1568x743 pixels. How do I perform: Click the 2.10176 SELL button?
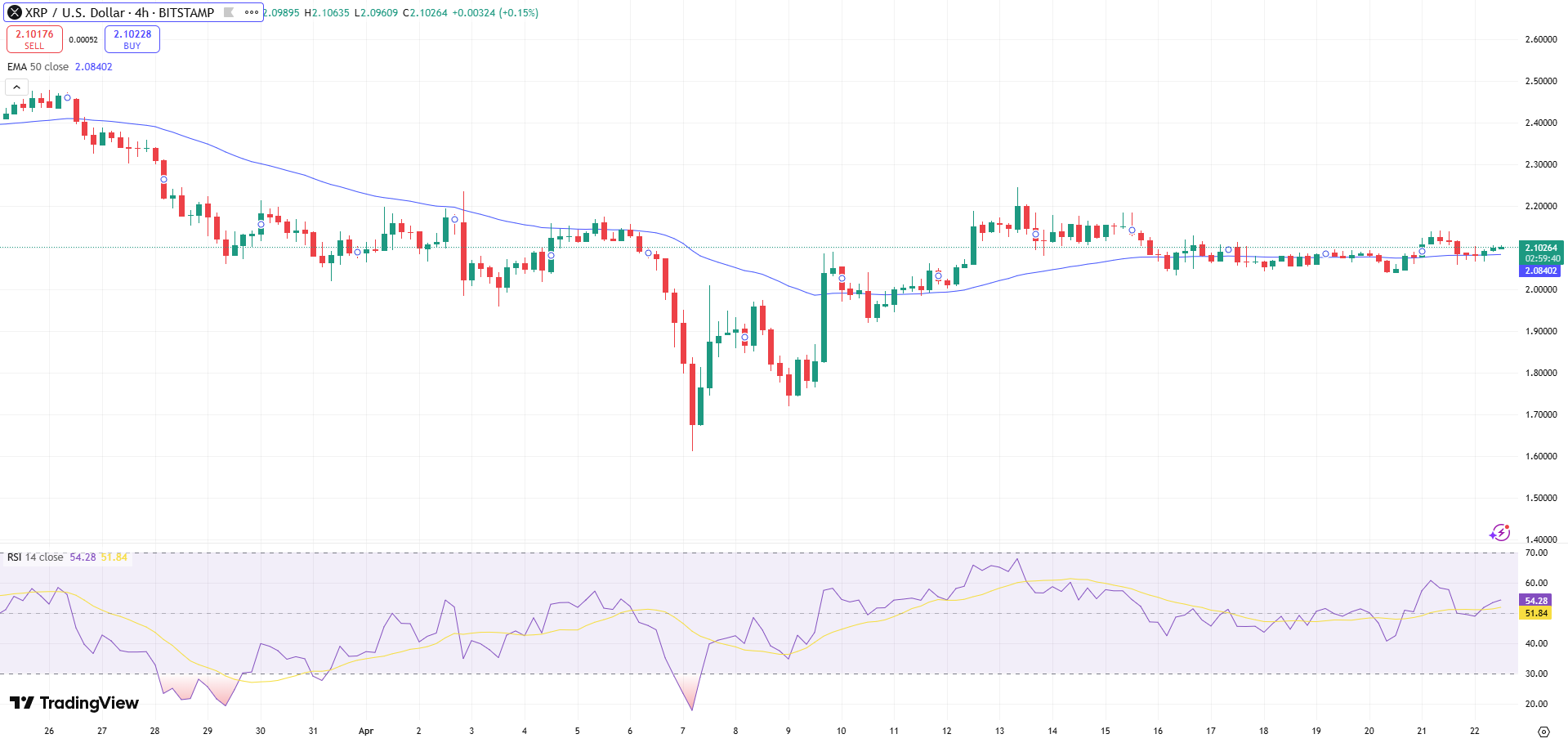tap(34, 39)
